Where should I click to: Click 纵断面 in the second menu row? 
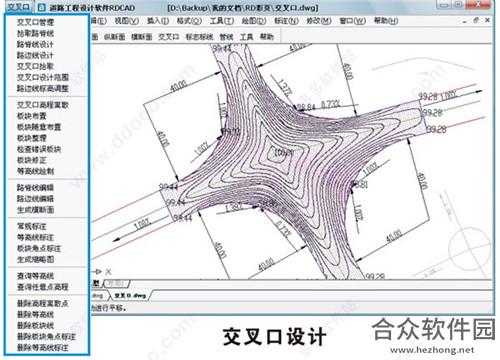tap(114, 37)
